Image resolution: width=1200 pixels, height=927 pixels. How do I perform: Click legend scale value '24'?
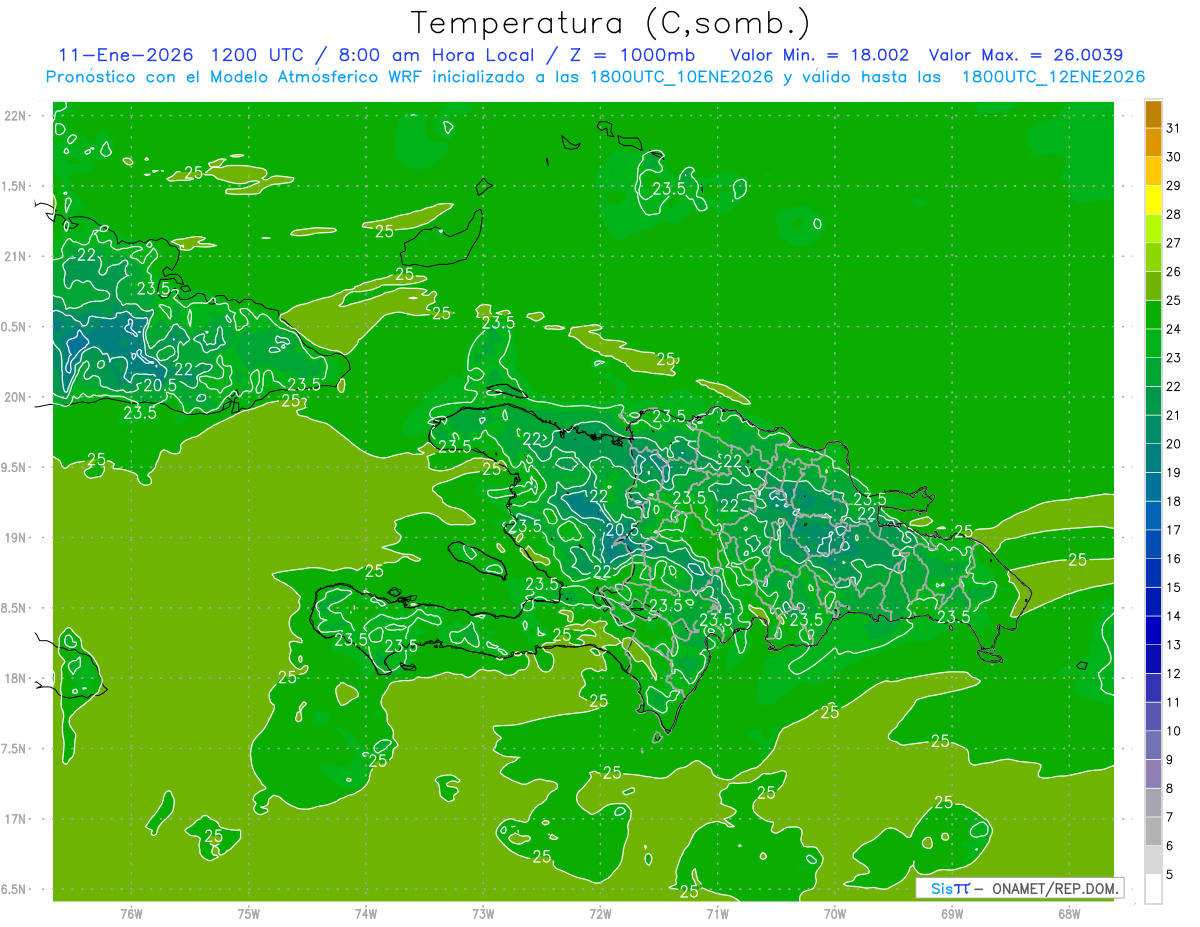[1174, 328]
